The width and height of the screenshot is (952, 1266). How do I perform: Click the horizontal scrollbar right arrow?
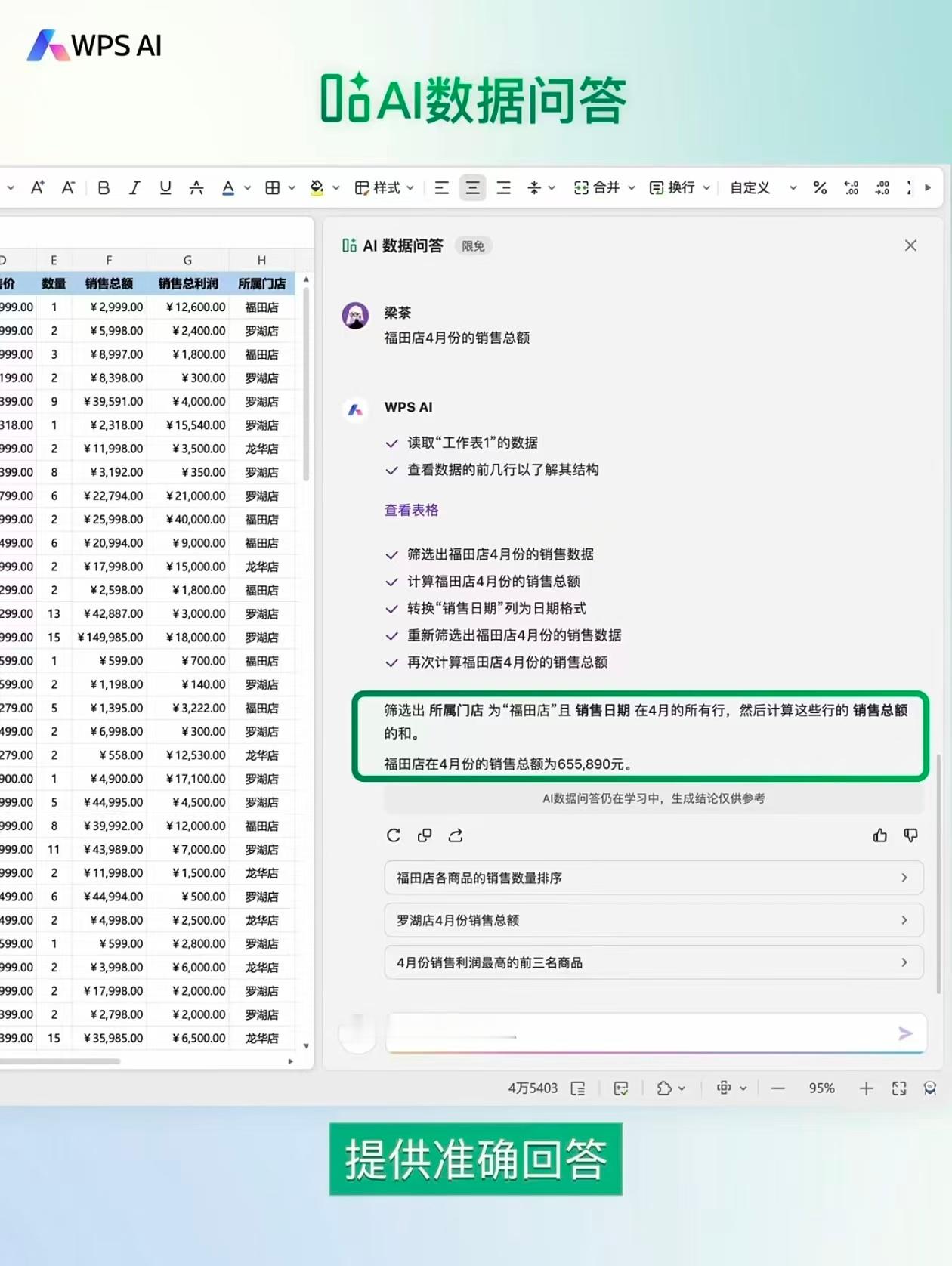coord(291,1061)
